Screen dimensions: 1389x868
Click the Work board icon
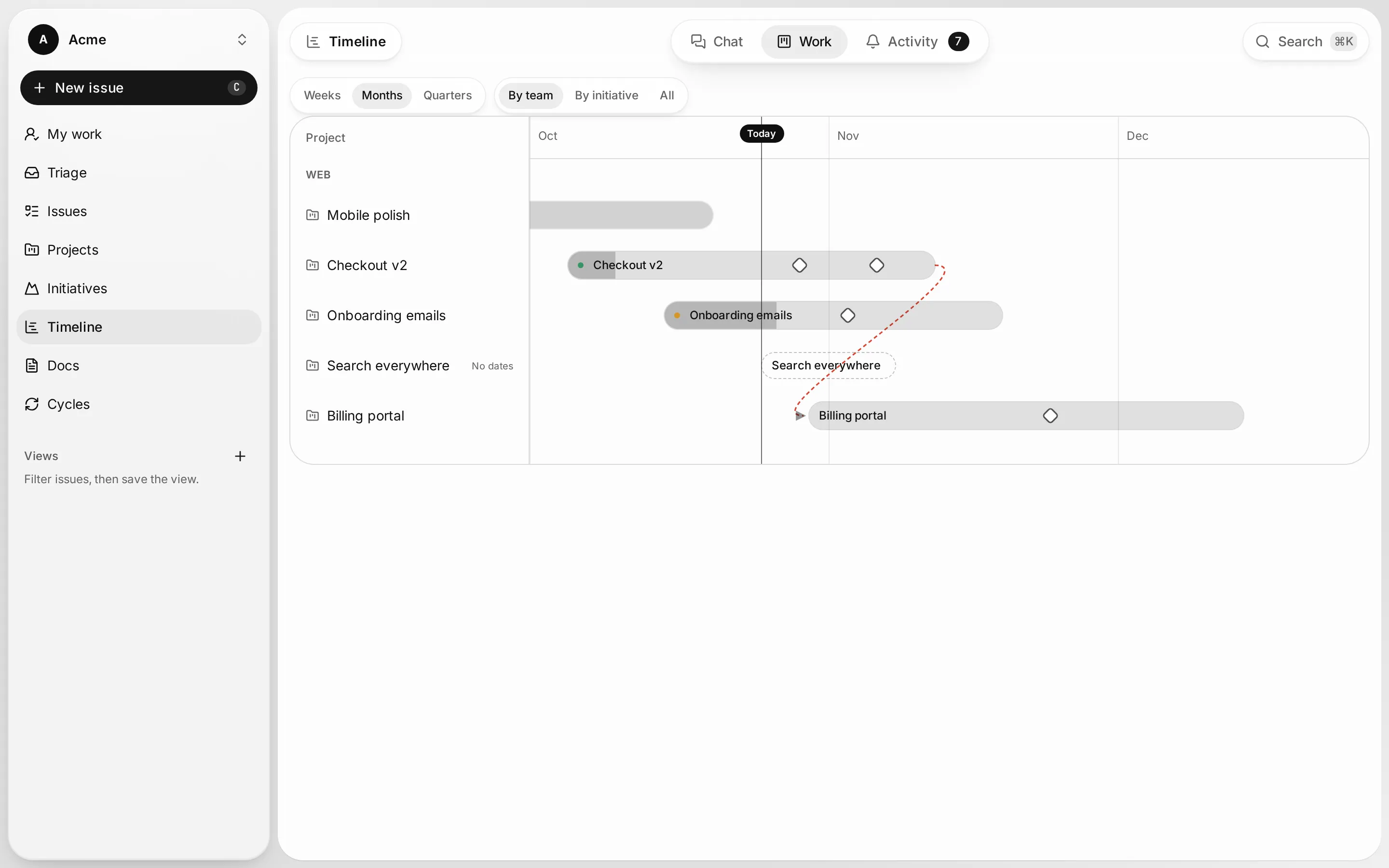784,41
